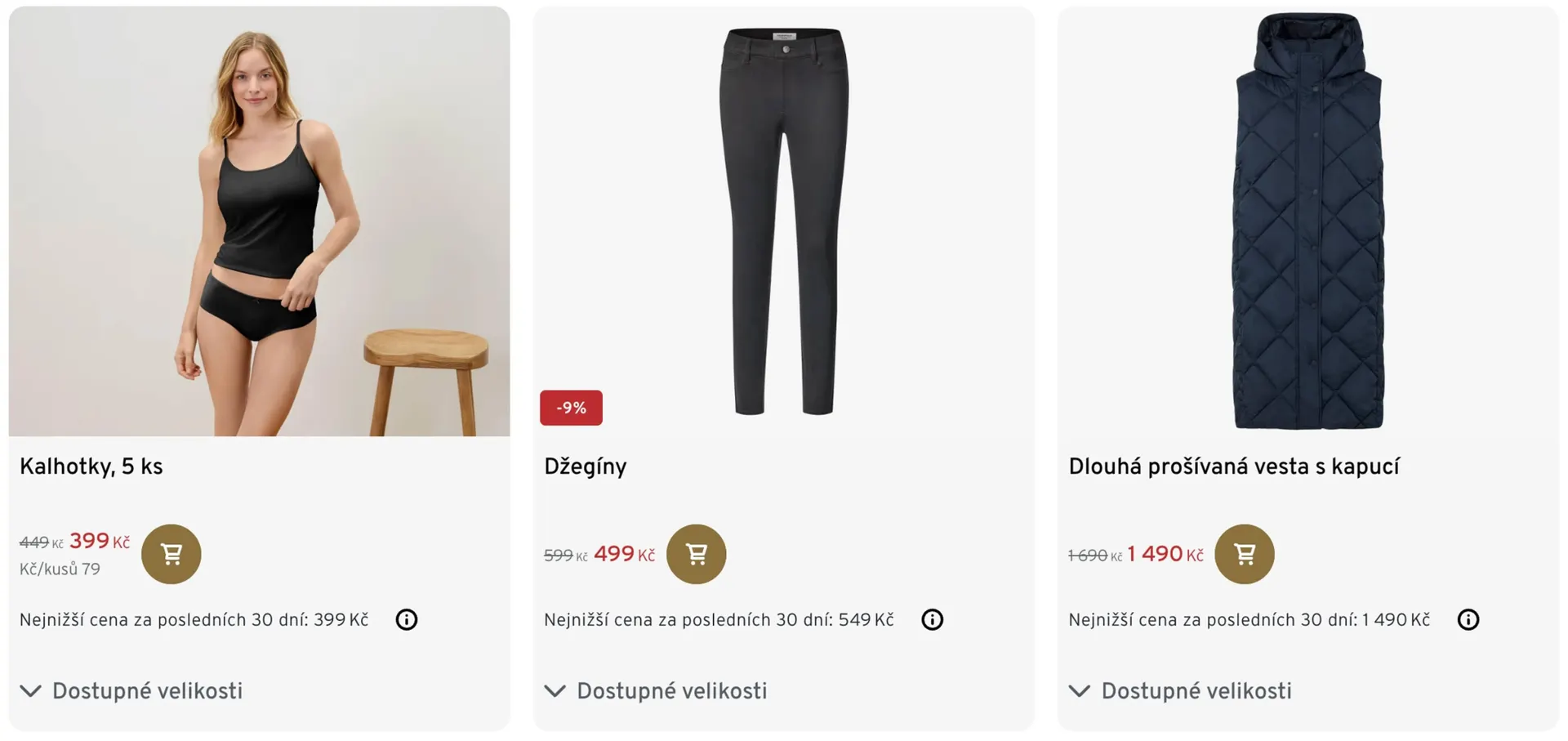Open Dlouhá prošívaná vesta s kapucí link

click(x=1233, y=466)
